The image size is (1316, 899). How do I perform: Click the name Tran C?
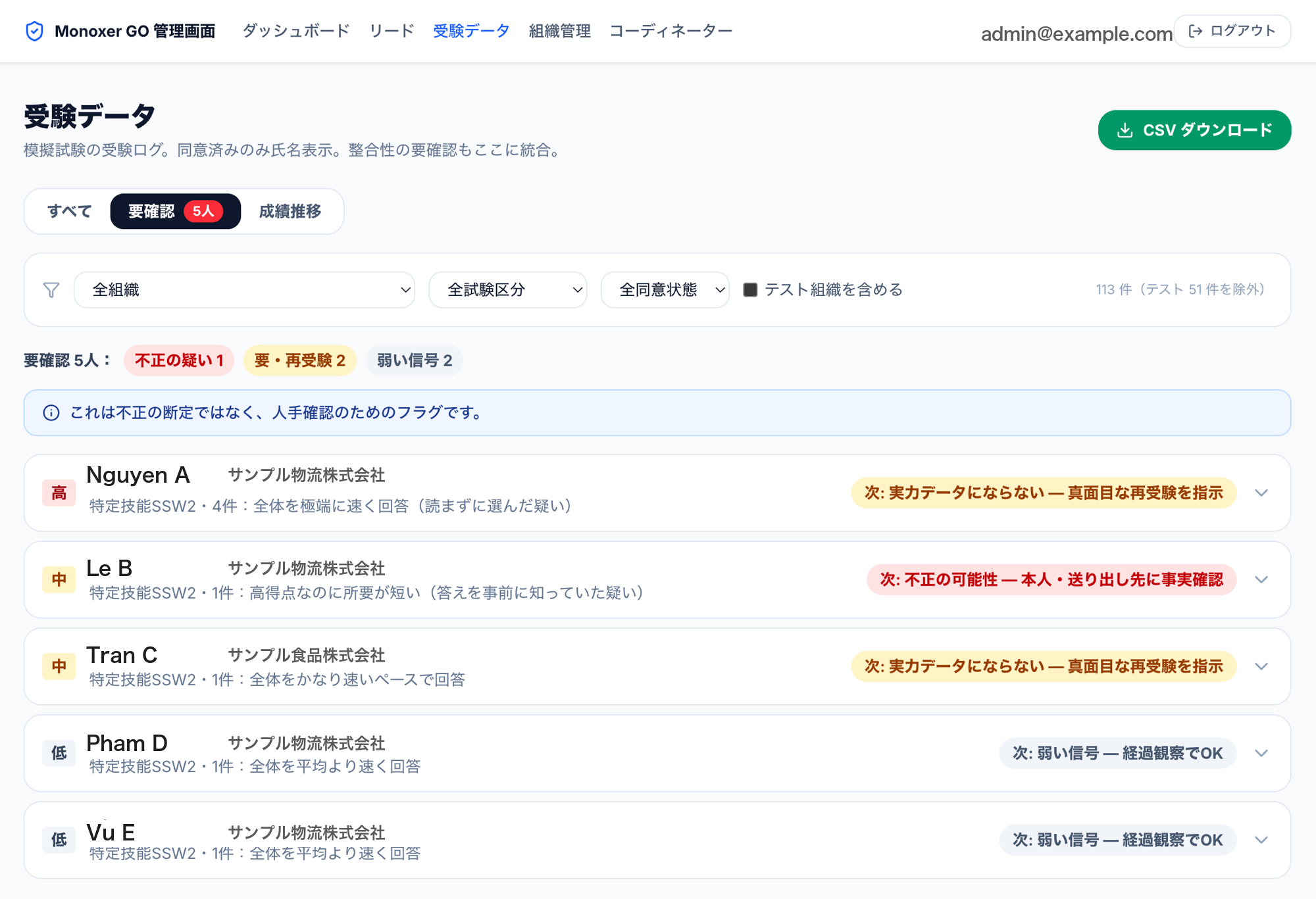122,655
